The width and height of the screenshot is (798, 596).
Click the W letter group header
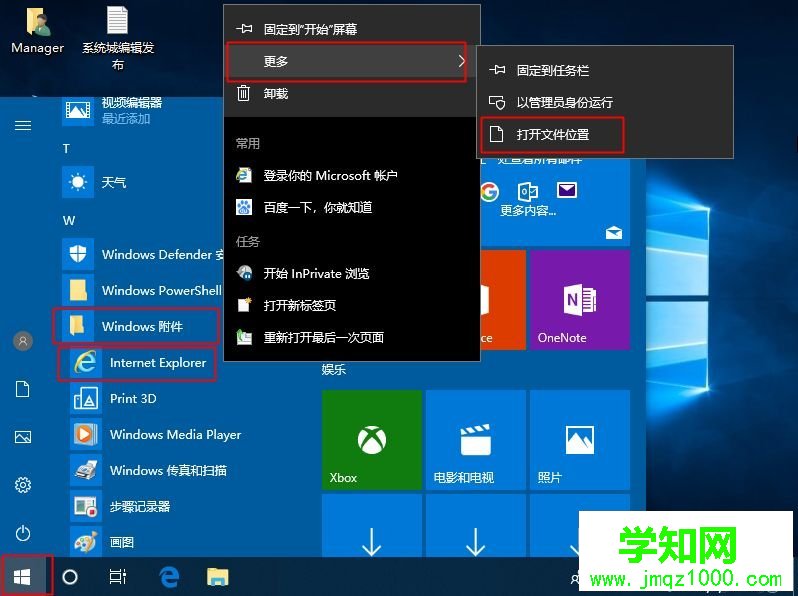pos(69,220)
